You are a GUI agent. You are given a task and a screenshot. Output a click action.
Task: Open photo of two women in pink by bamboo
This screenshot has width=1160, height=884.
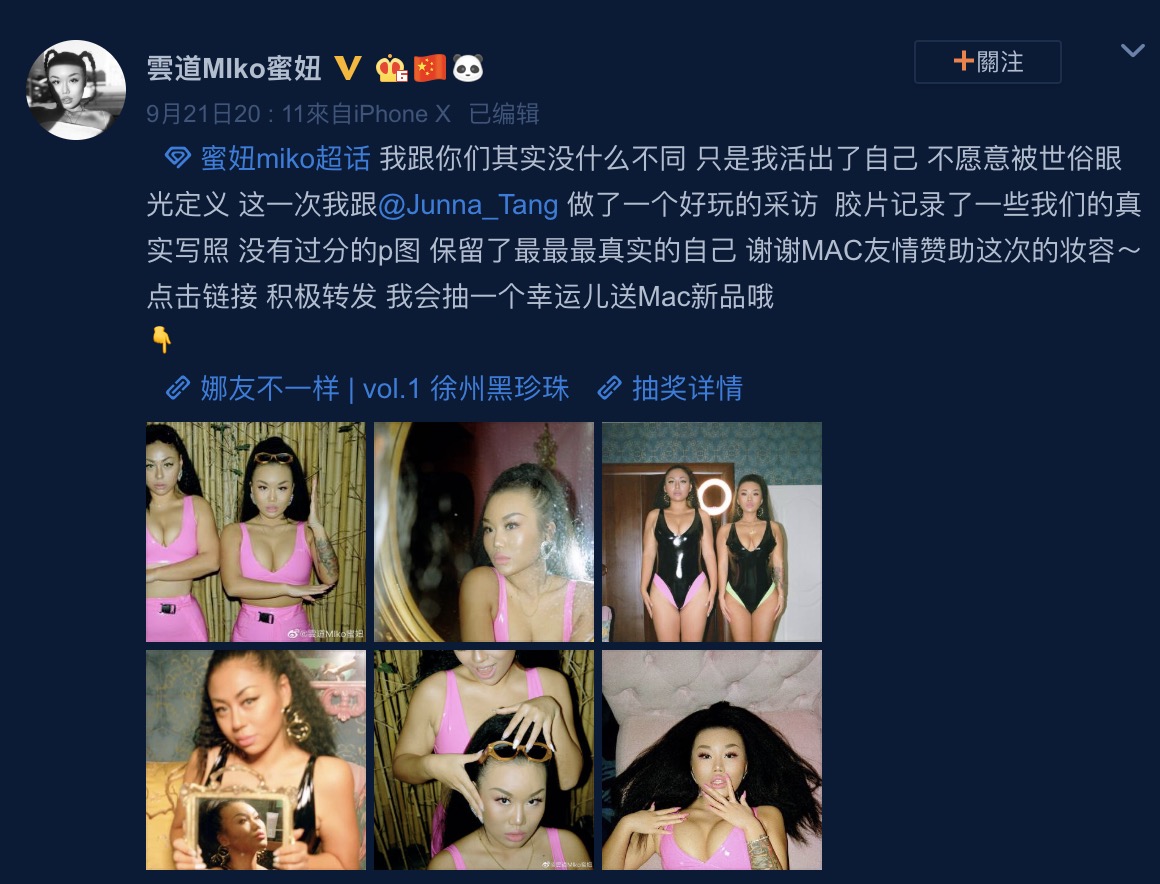256,532
